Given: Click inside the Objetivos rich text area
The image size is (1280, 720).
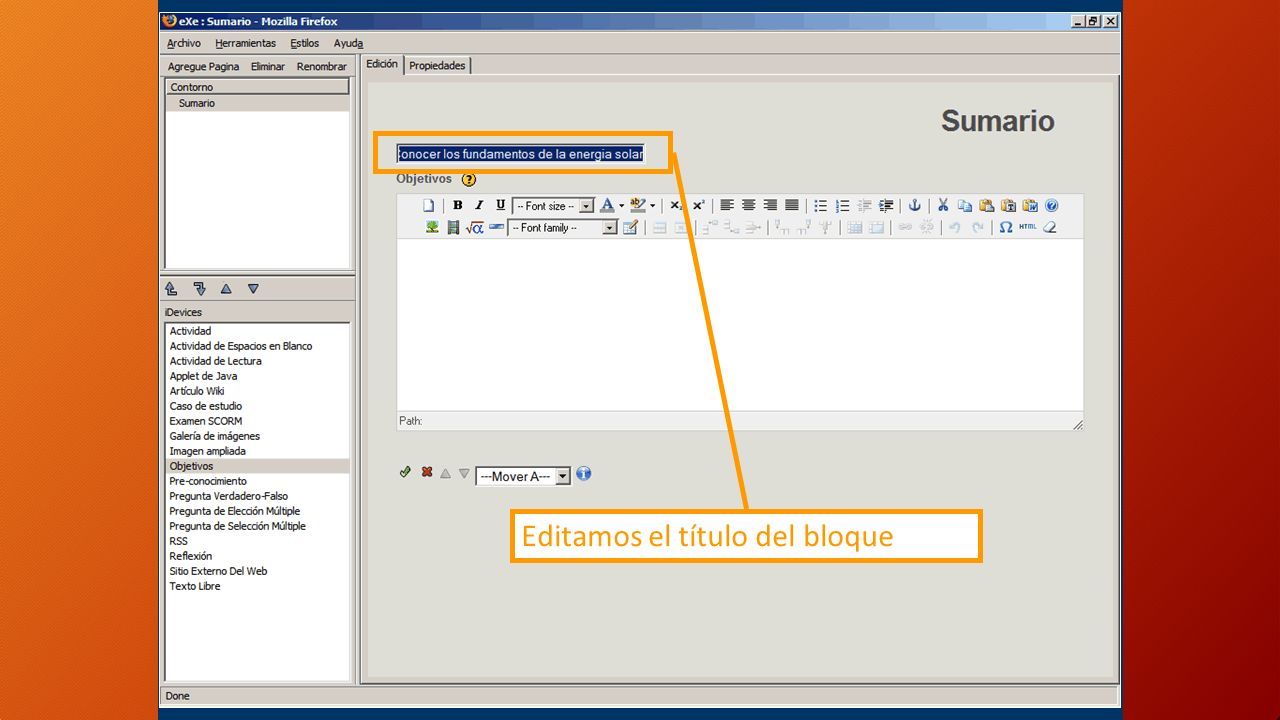Looking at the screenshot, I should click(740, 325).
